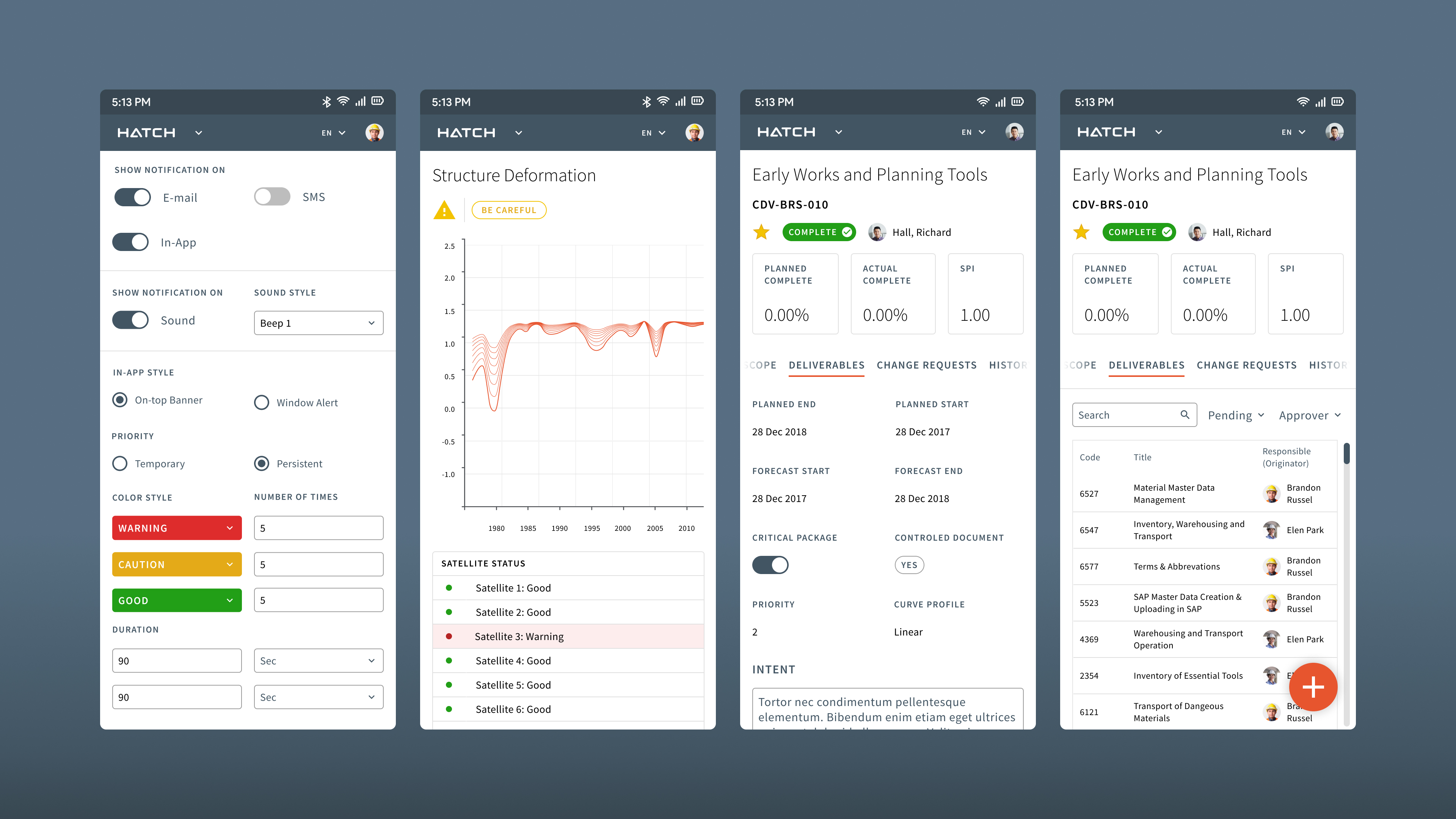Switch to Change Requests tab in third panel
Image resolution: width=1456 pixels, height=819 pixels.
coord(926,365)
